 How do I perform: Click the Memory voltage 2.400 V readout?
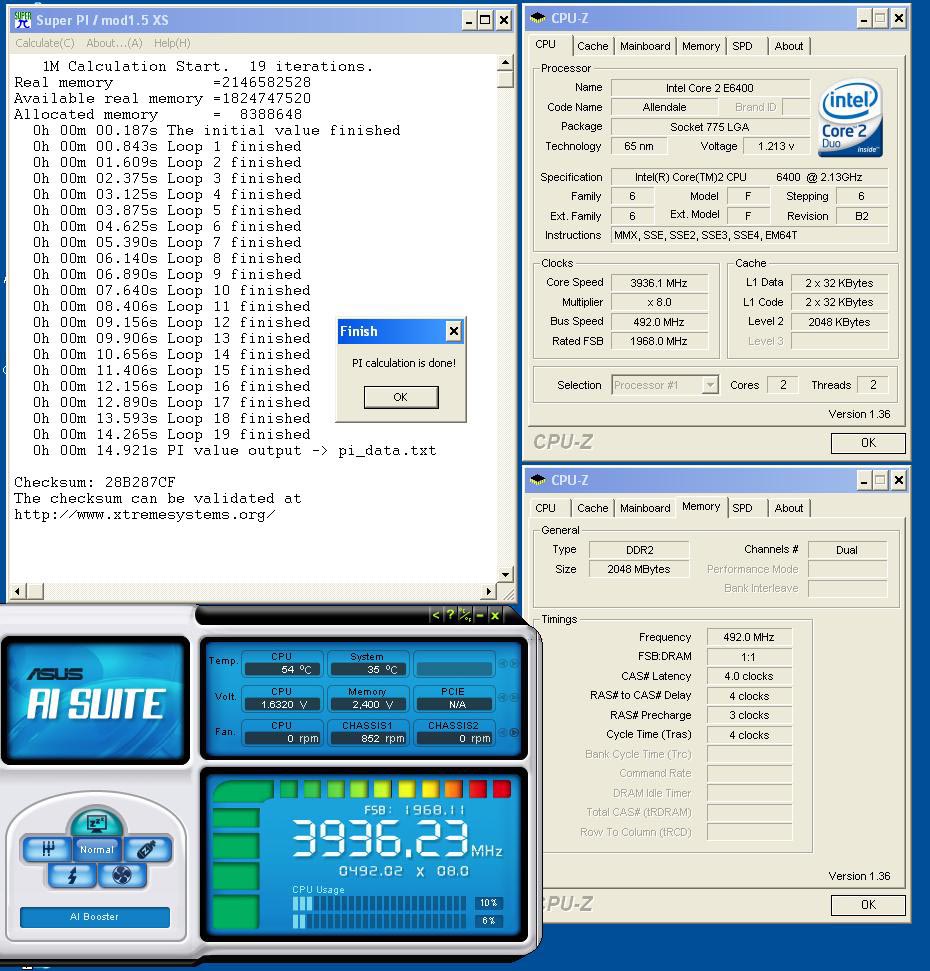369,704
